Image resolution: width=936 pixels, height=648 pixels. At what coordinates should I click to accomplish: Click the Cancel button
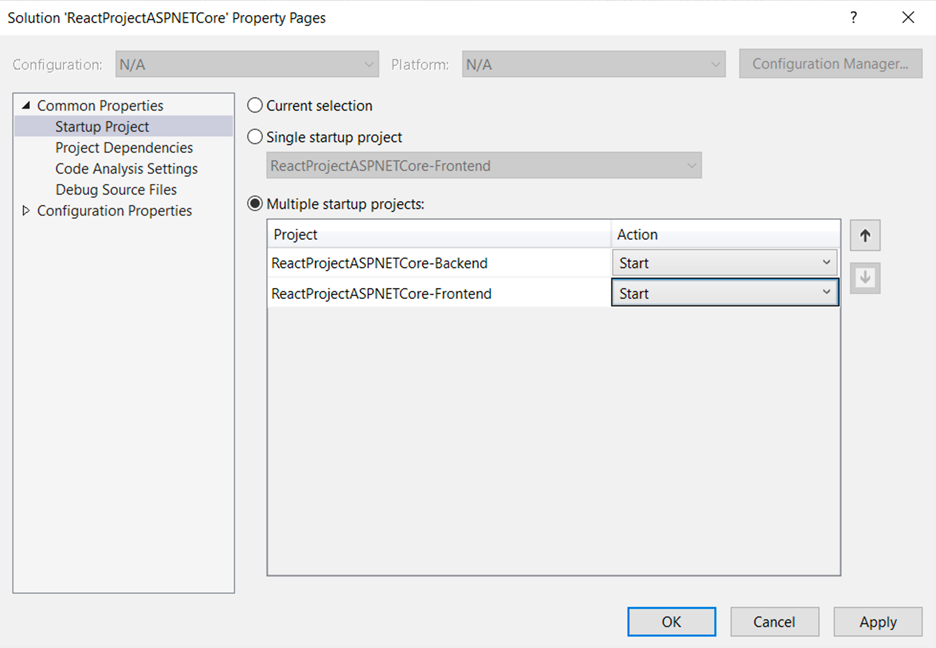click(774, 622)
